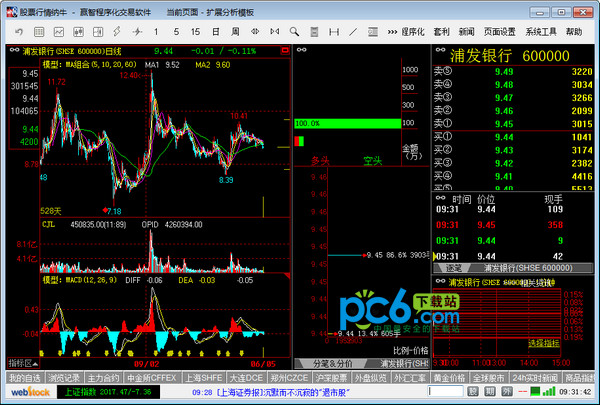The height and width of the screenshot is (405, 600).
Task: Switch to 5-minute period
Action: (176, 32)
